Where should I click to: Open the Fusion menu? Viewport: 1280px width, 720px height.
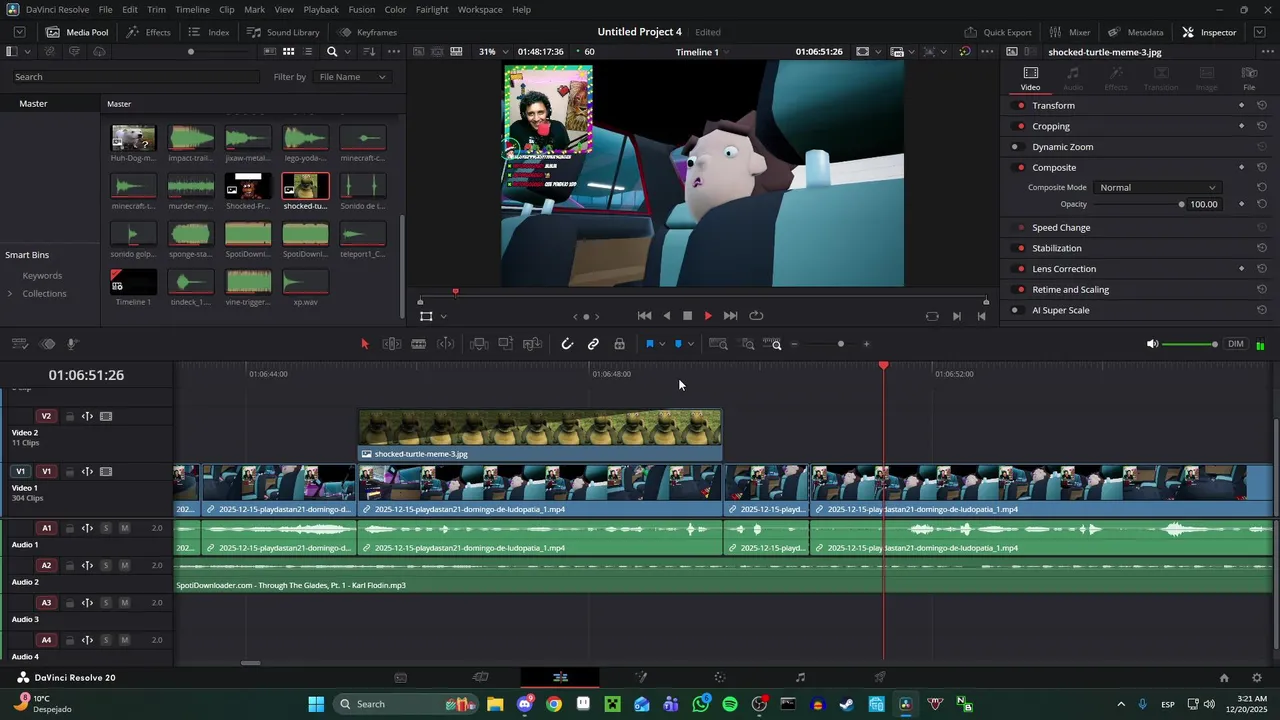[362, 9]
